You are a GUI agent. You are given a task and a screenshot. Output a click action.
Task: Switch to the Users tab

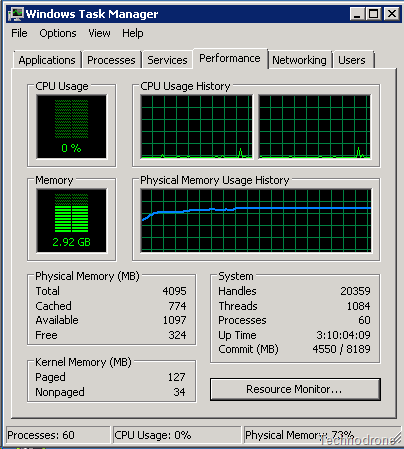pos(352,60)
